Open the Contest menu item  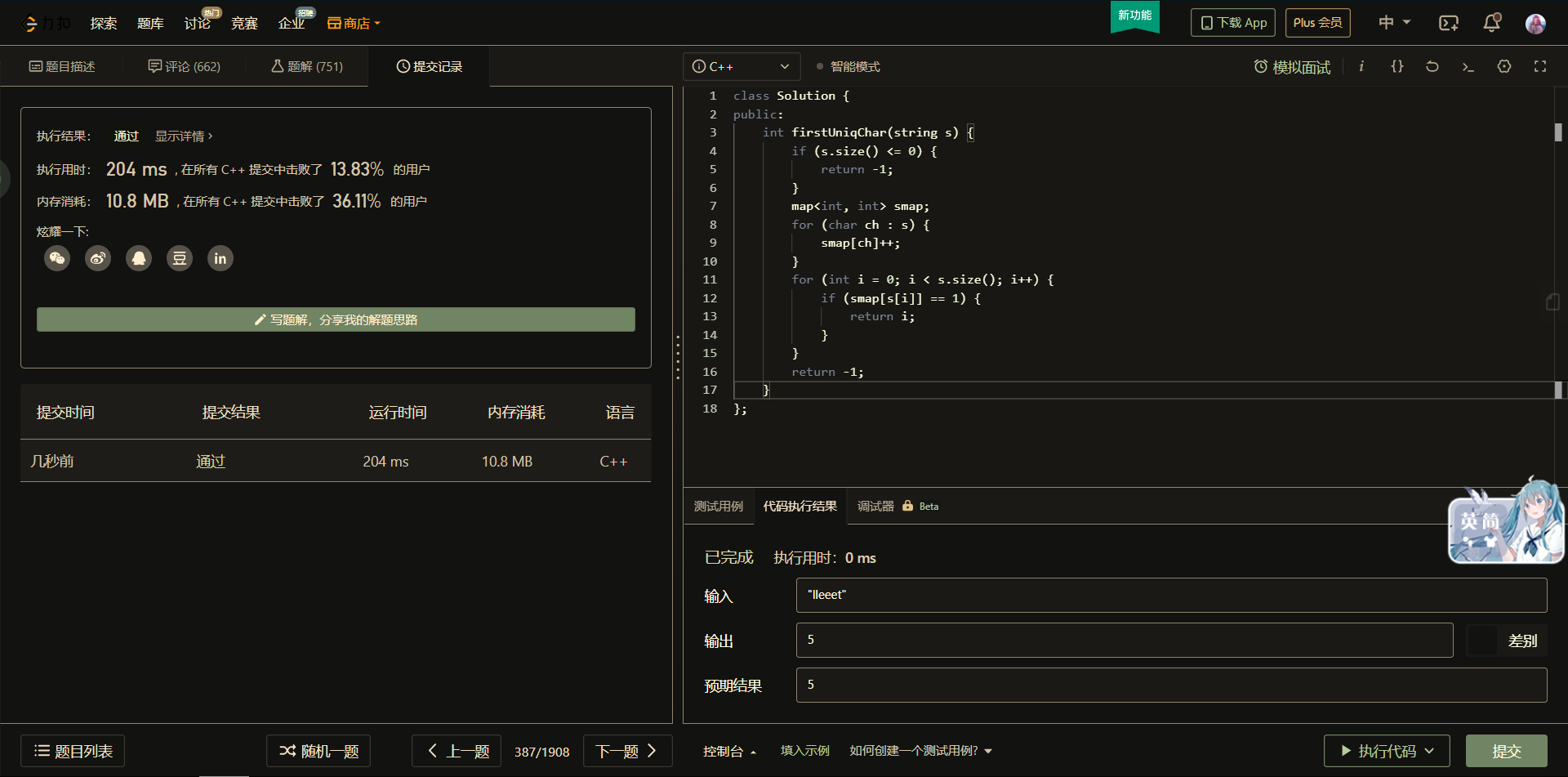[244, 23]
